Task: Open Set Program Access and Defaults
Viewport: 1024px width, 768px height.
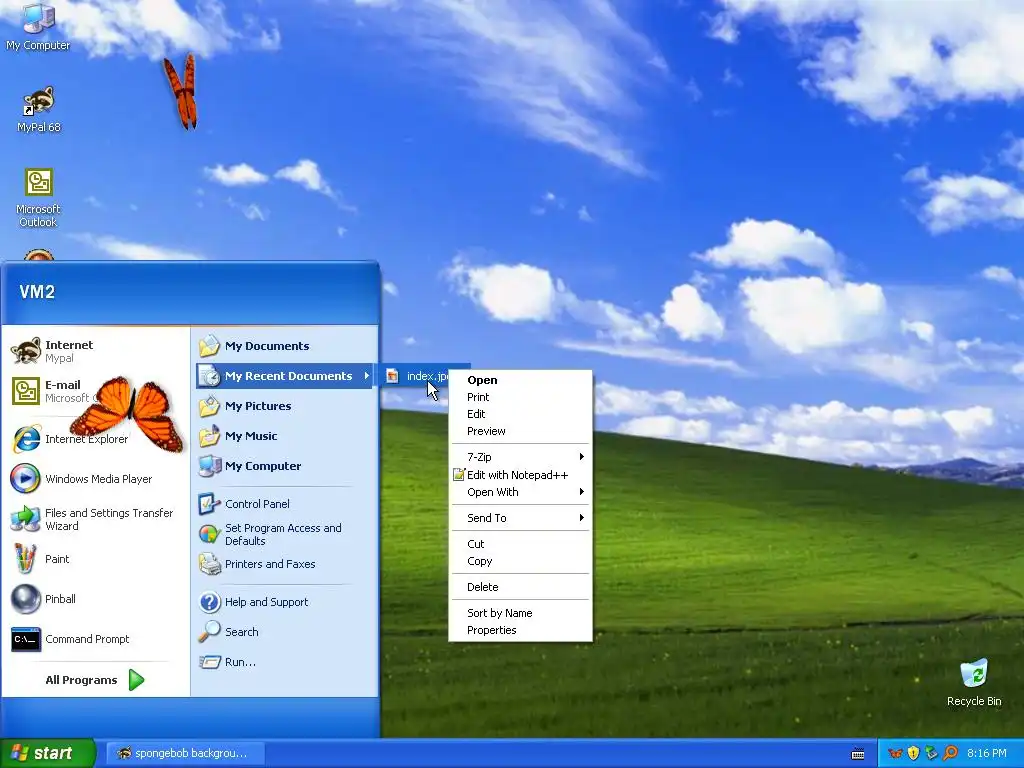Action: [x=284, y=534]
